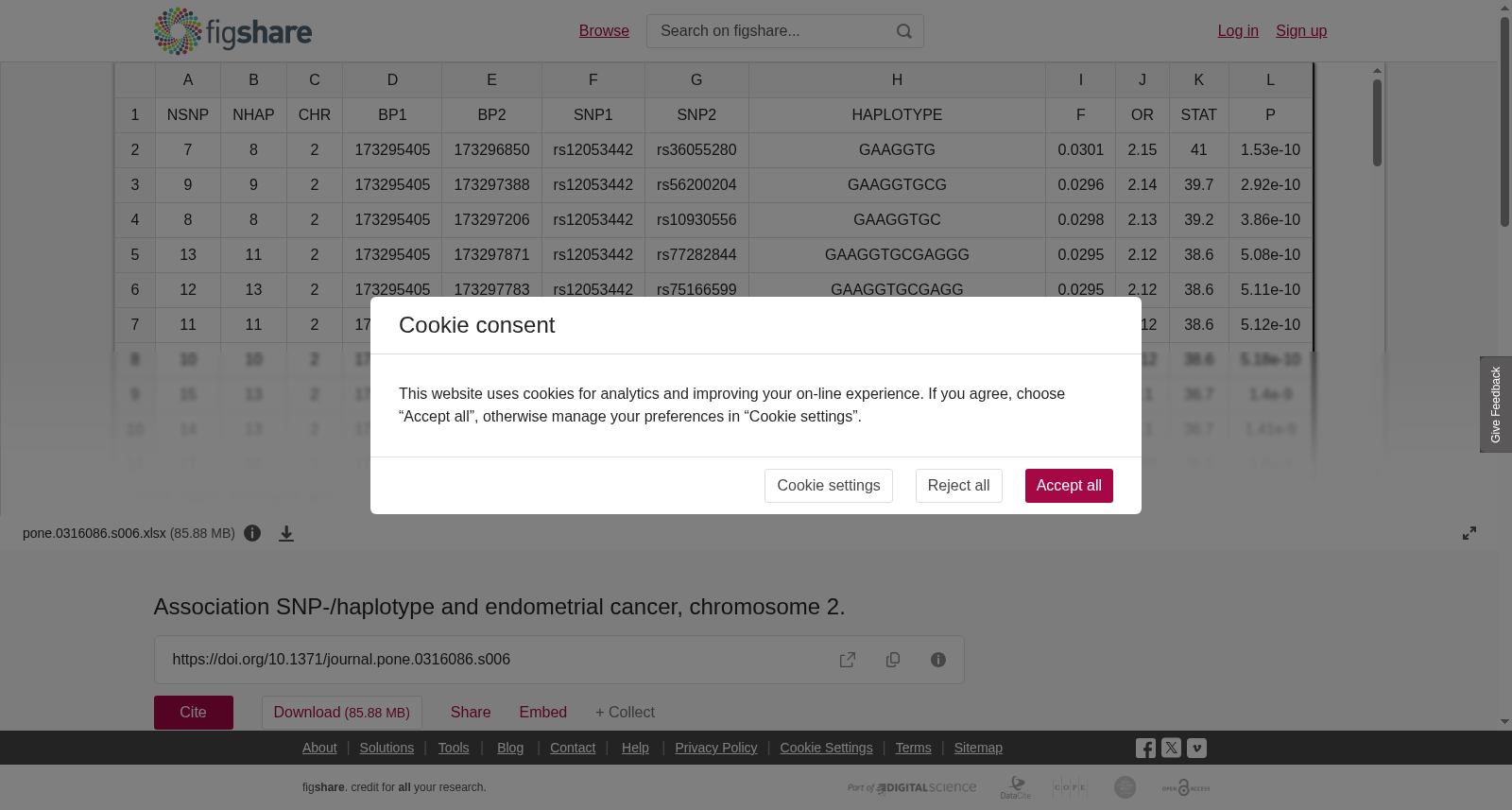This screenshot has height=810, width=1512.
Task: Open Cookie settings in consent dialog
Action: (829, 486)
